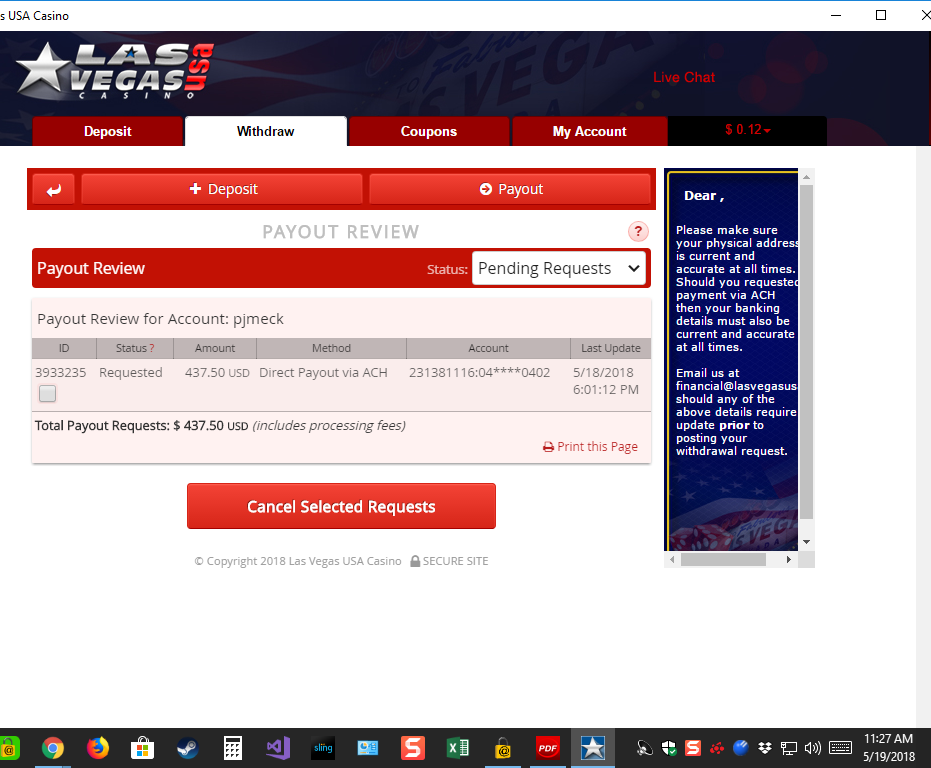The width and height of the screenshot is (931, 768).
Task: Click the Snagit tray icon
Action: 693,748
